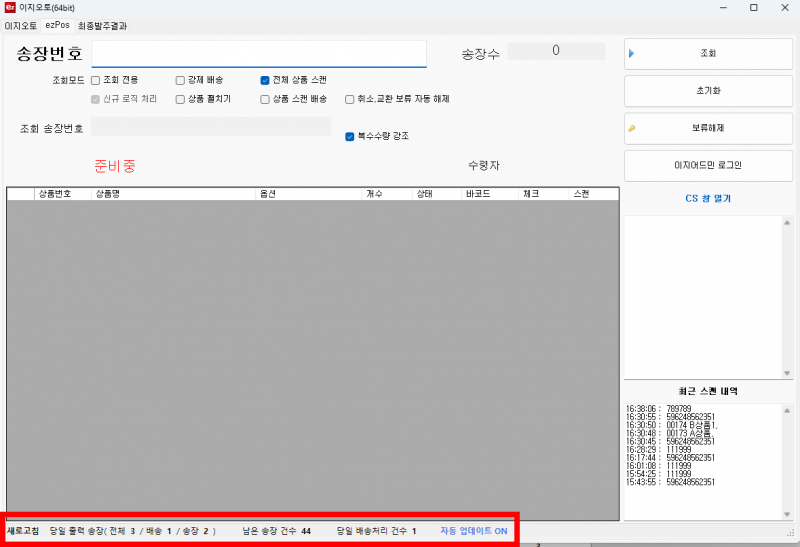Click the 준비중 status label
Viewport: 800px width, 547px height.
pos(115,166)
